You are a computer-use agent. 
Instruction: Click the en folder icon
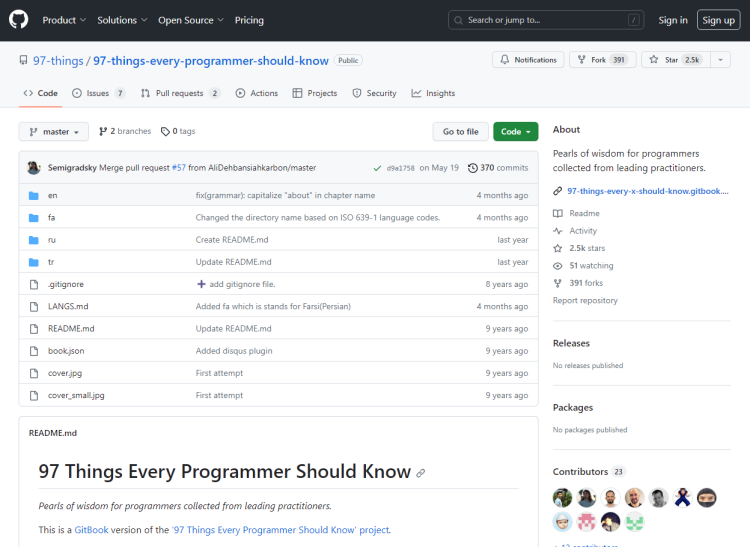point(33,196)
